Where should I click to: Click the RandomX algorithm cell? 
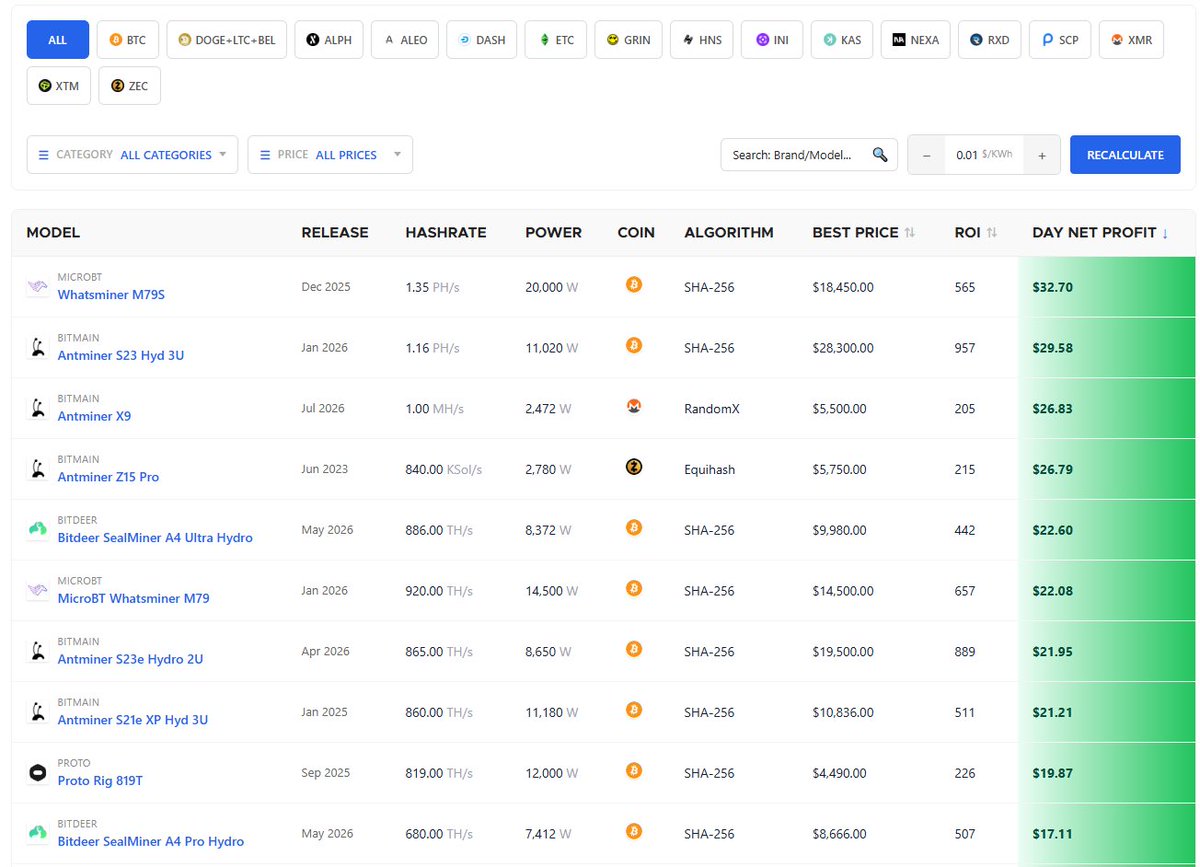point(711,409)
